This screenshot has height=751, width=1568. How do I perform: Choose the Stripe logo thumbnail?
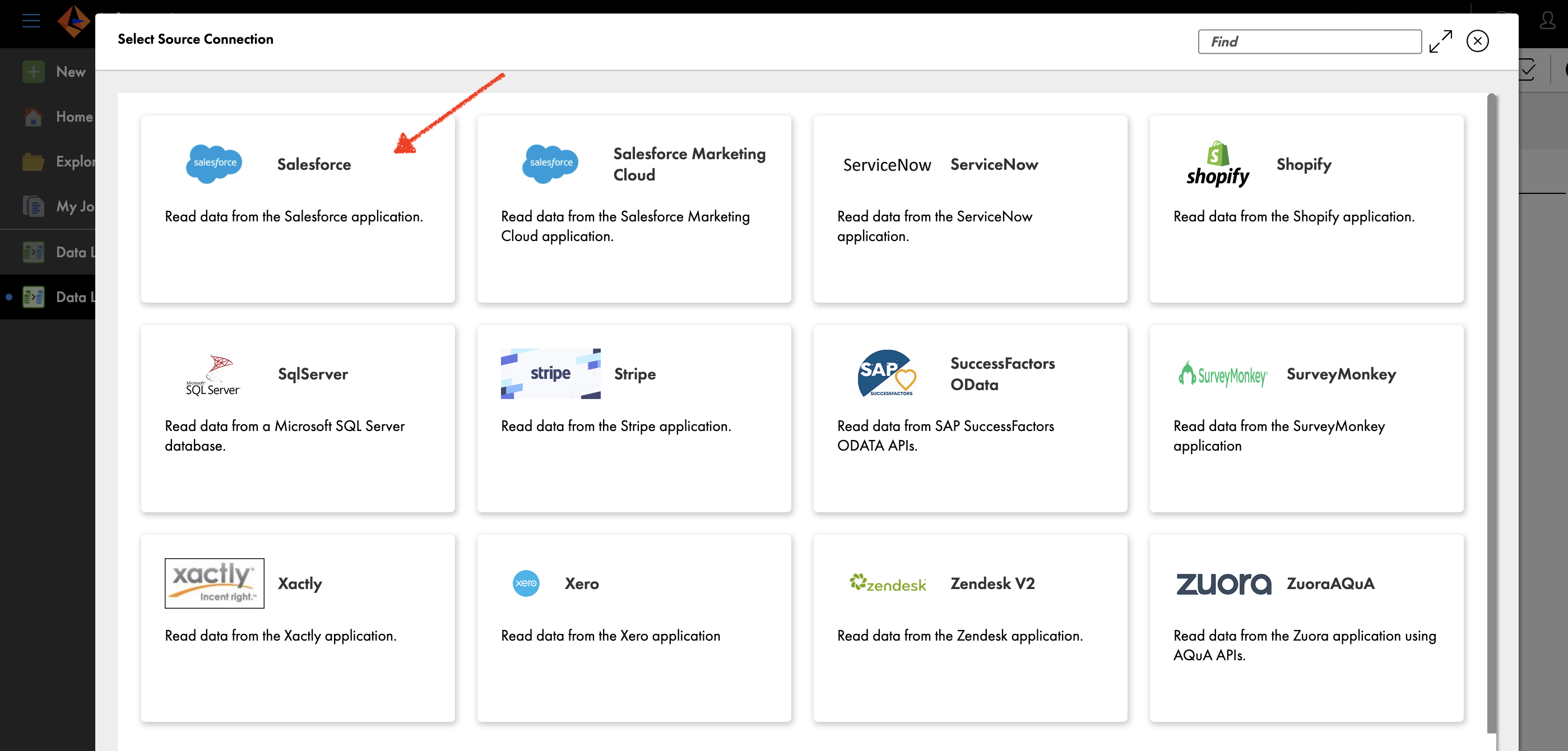point(550,374)
